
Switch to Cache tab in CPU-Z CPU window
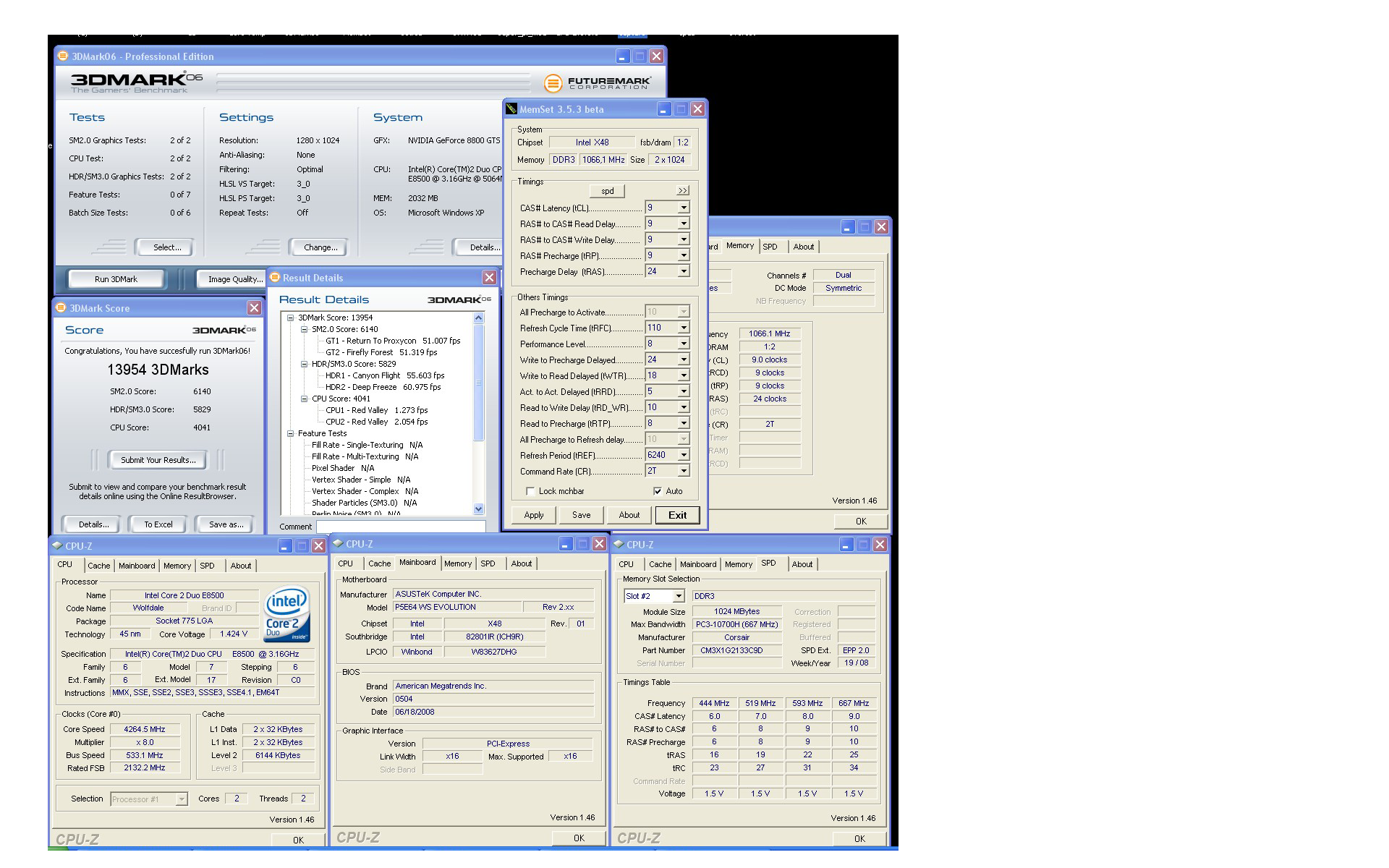point(99,566)
